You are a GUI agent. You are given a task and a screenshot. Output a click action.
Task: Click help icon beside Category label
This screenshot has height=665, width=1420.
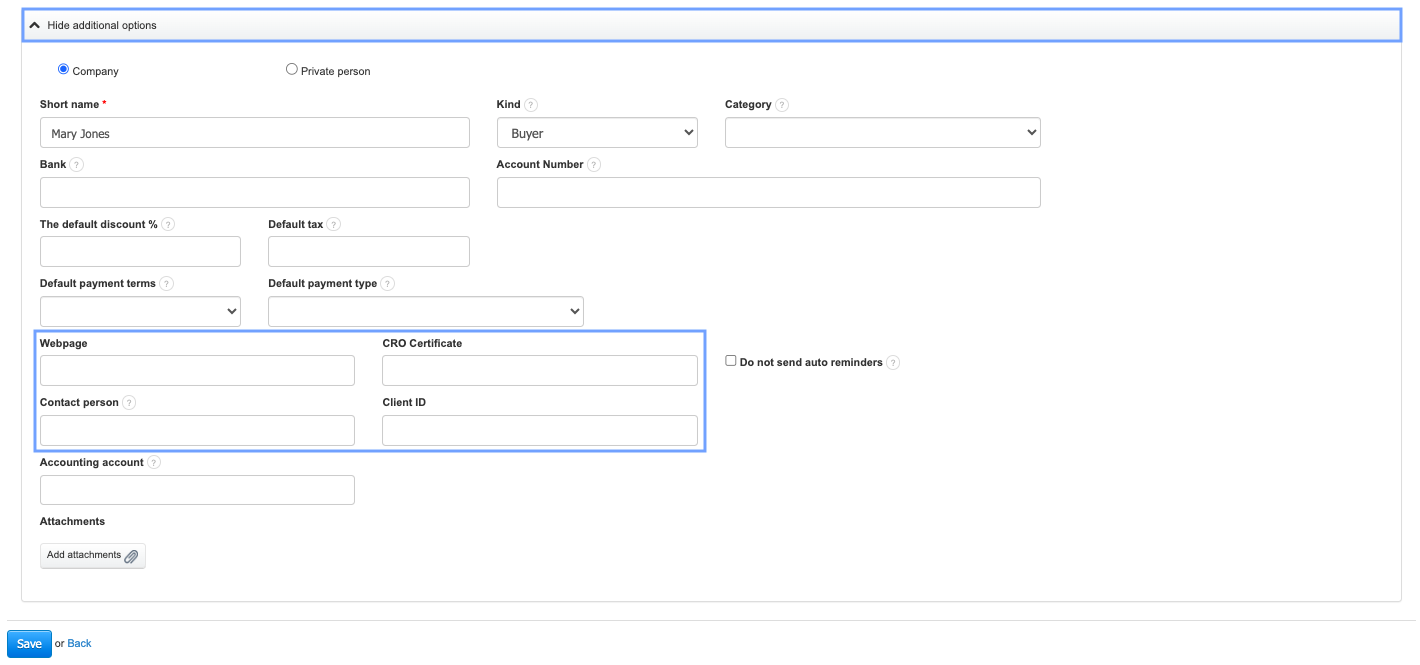(782, 105)
